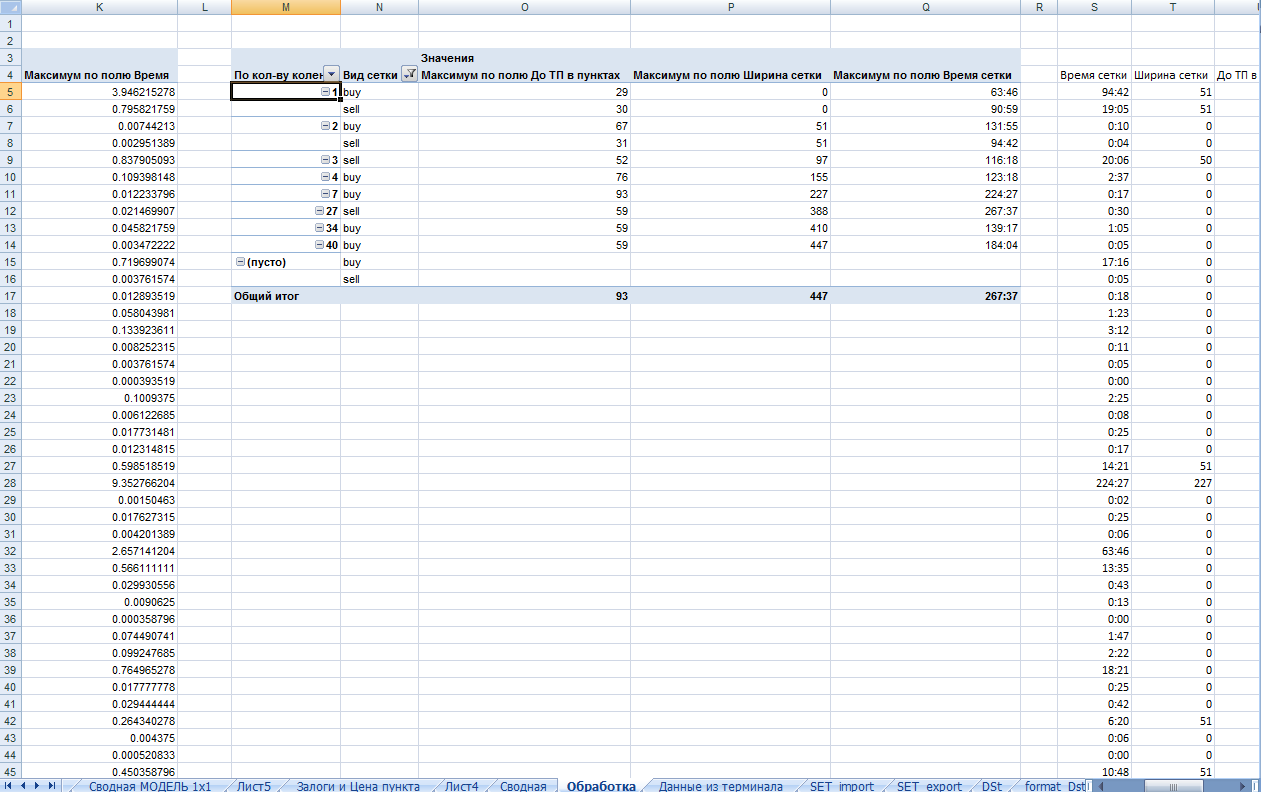
Task: Select column N header
Action: (380, 7)
